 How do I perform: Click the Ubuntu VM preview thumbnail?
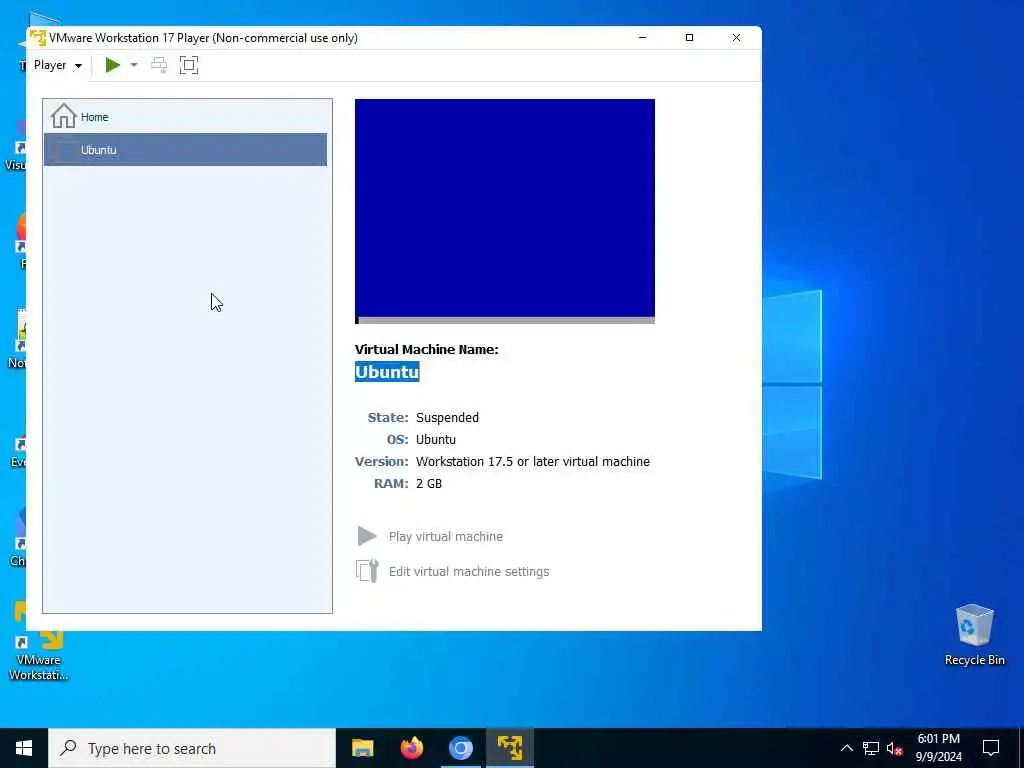505,211
